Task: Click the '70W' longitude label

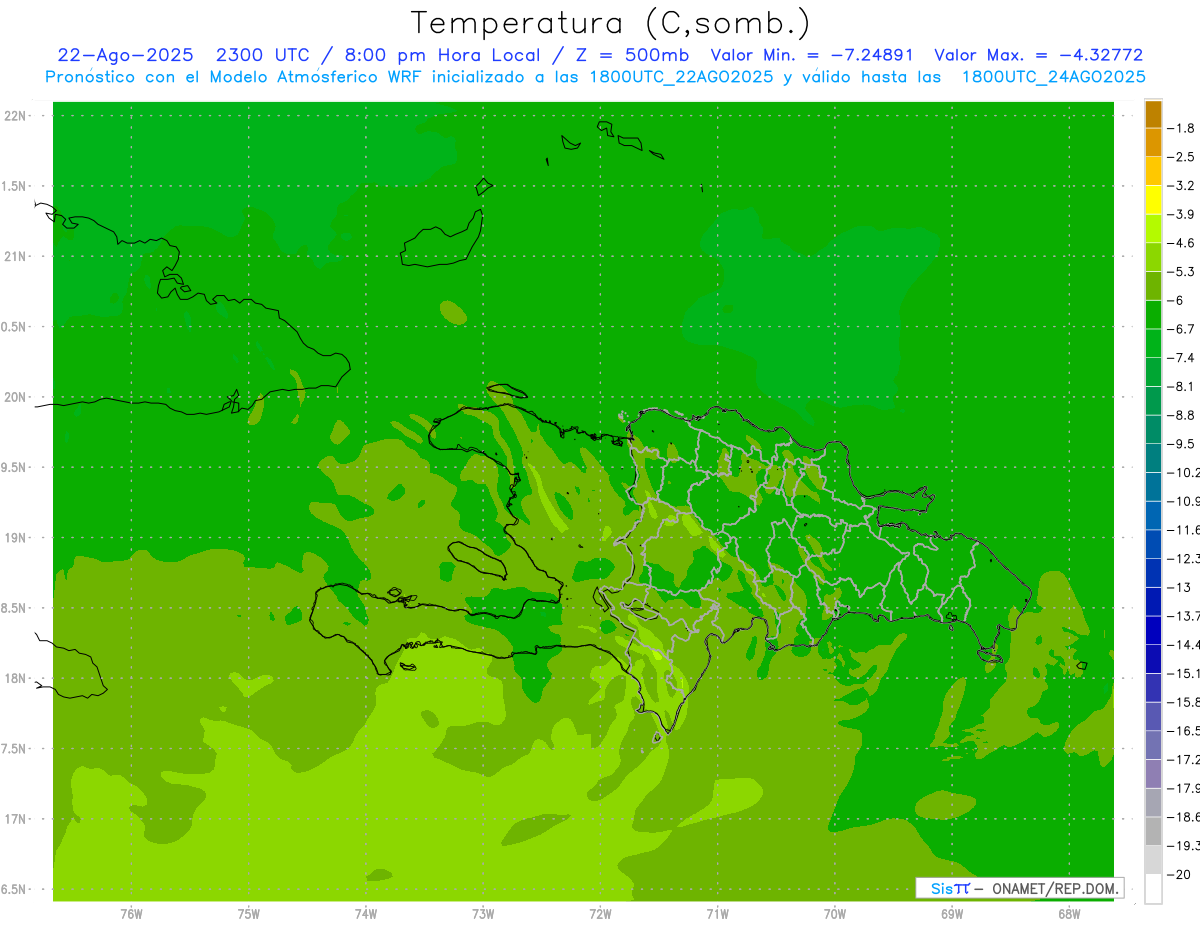Action: click(835, 914)
